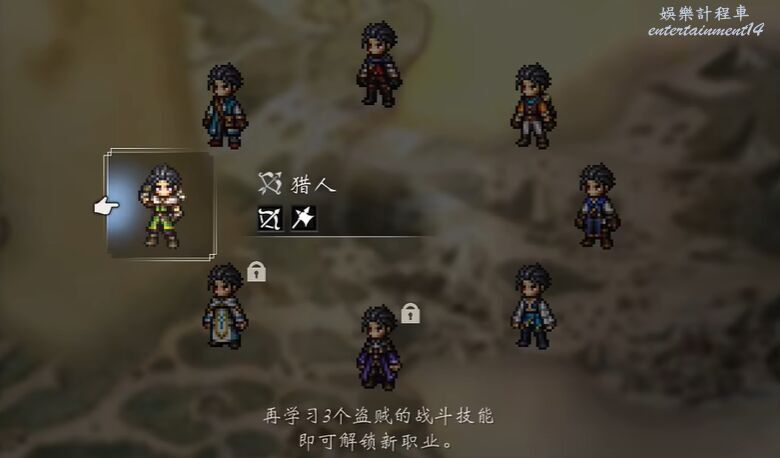Click the bow-and-arrow emblem beside 猎人

pyautogui.click(x=270, y=183)
